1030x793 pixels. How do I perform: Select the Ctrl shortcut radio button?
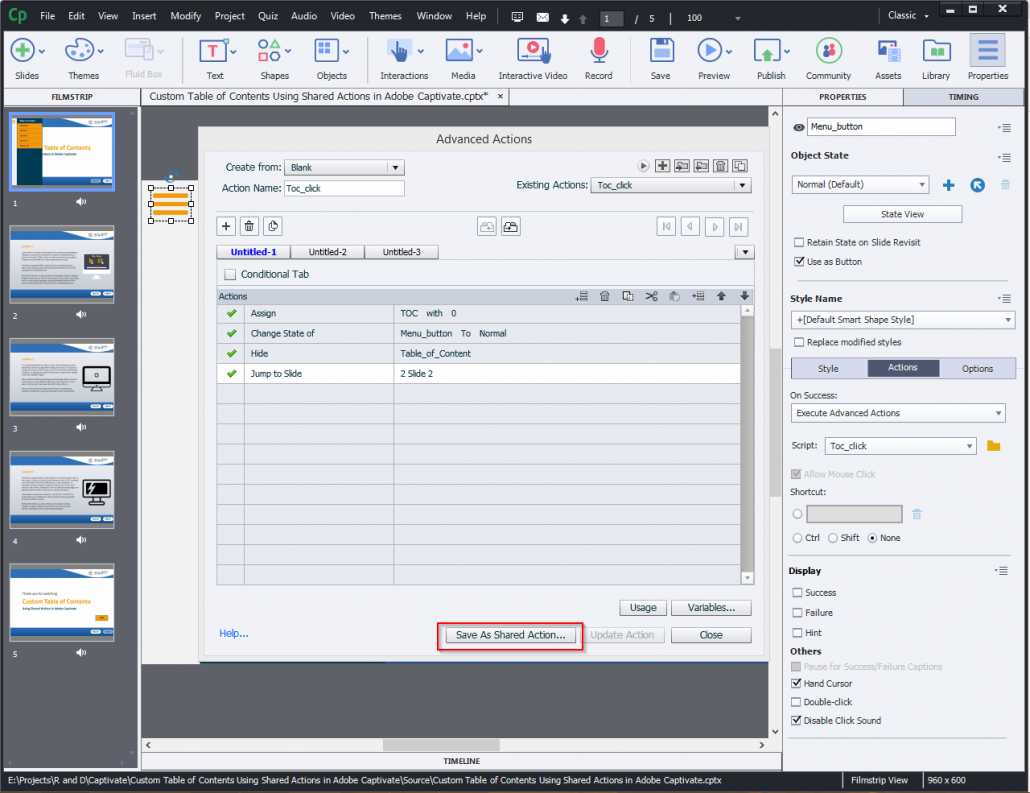pyautogui.click(x=797, y=537)
